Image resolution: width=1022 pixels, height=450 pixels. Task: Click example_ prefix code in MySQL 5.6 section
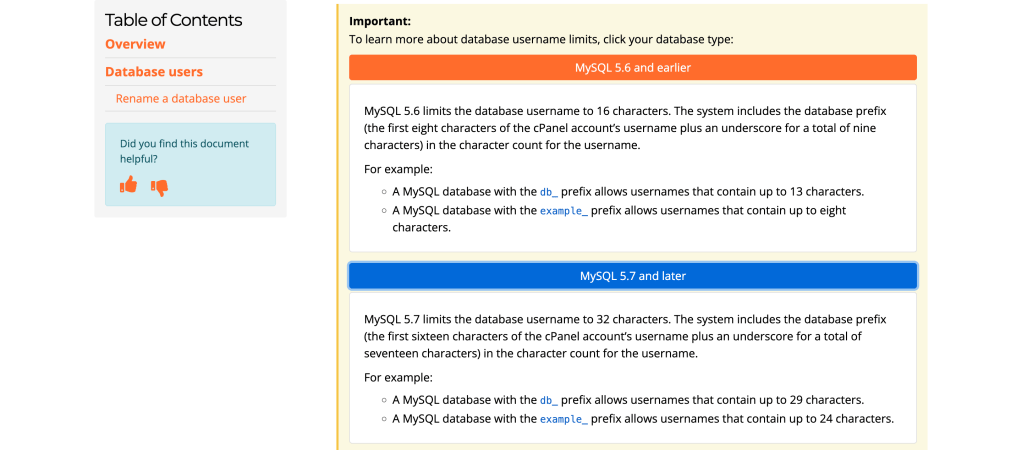564,211
